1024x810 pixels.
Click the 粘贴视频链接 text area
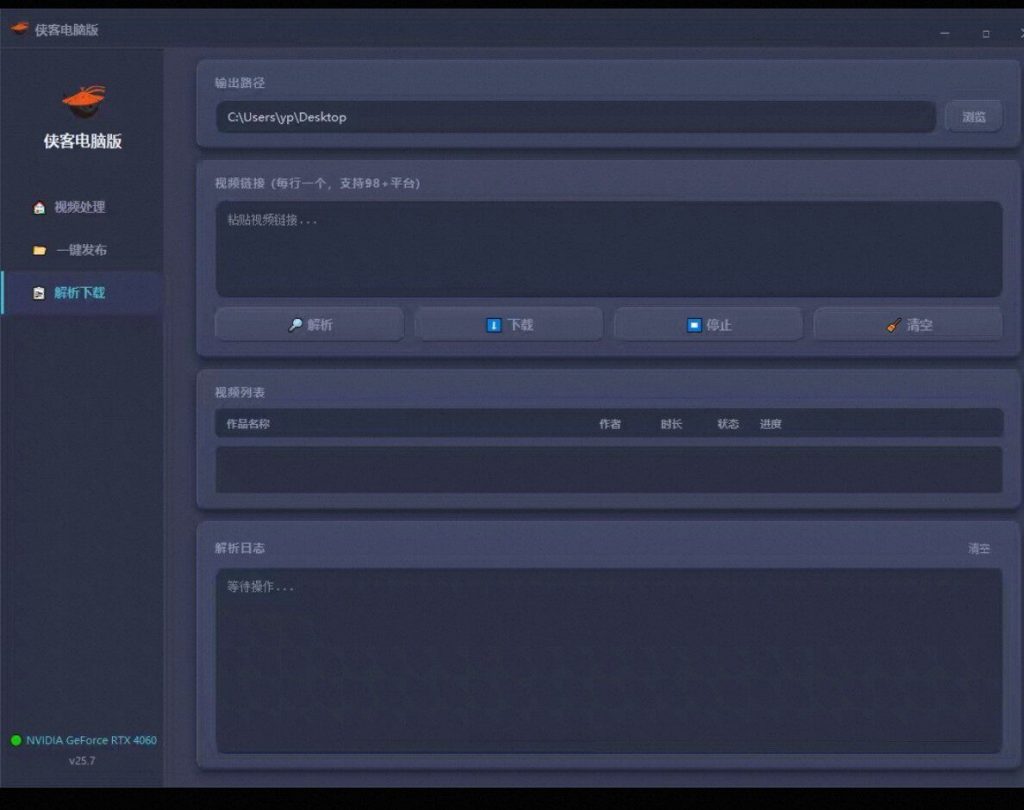609,249
